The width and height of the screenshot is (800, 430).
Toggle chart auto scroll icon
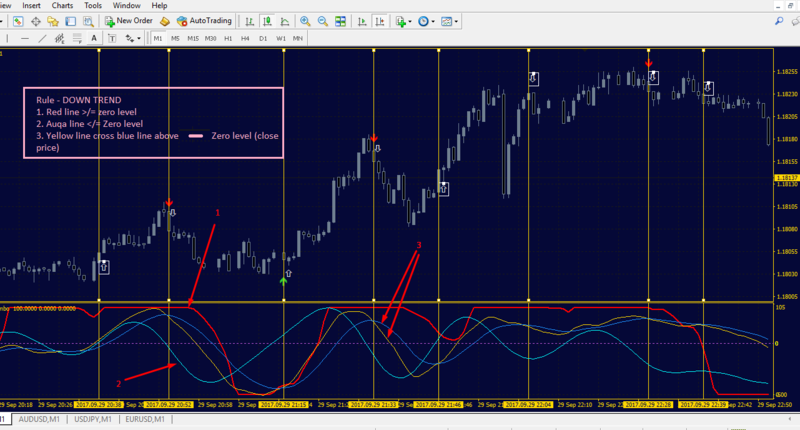coord(362,21)
